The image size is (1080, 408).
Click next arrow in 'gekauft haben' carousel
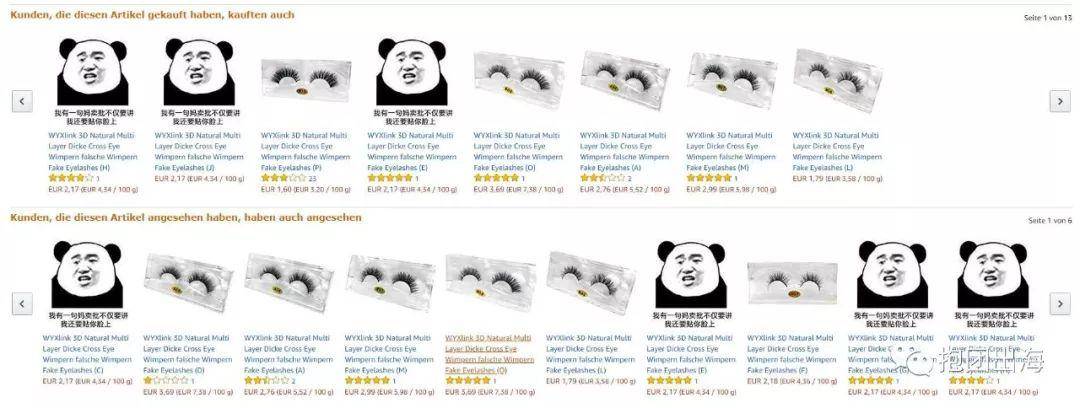pos(1059,101)
